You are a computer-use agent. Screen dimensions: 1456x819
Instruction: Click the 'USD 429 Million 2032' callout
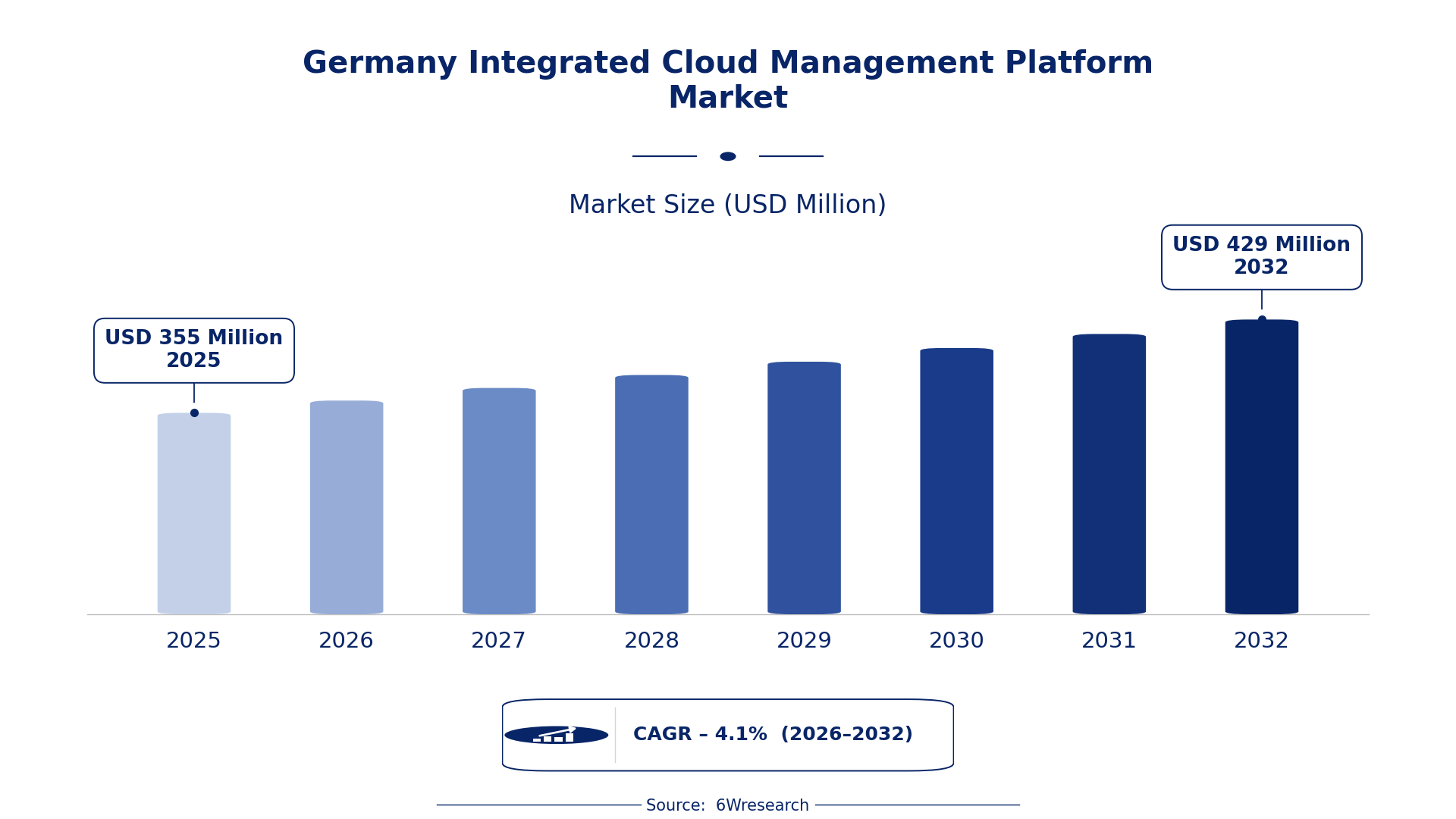tap(1261, 257)
